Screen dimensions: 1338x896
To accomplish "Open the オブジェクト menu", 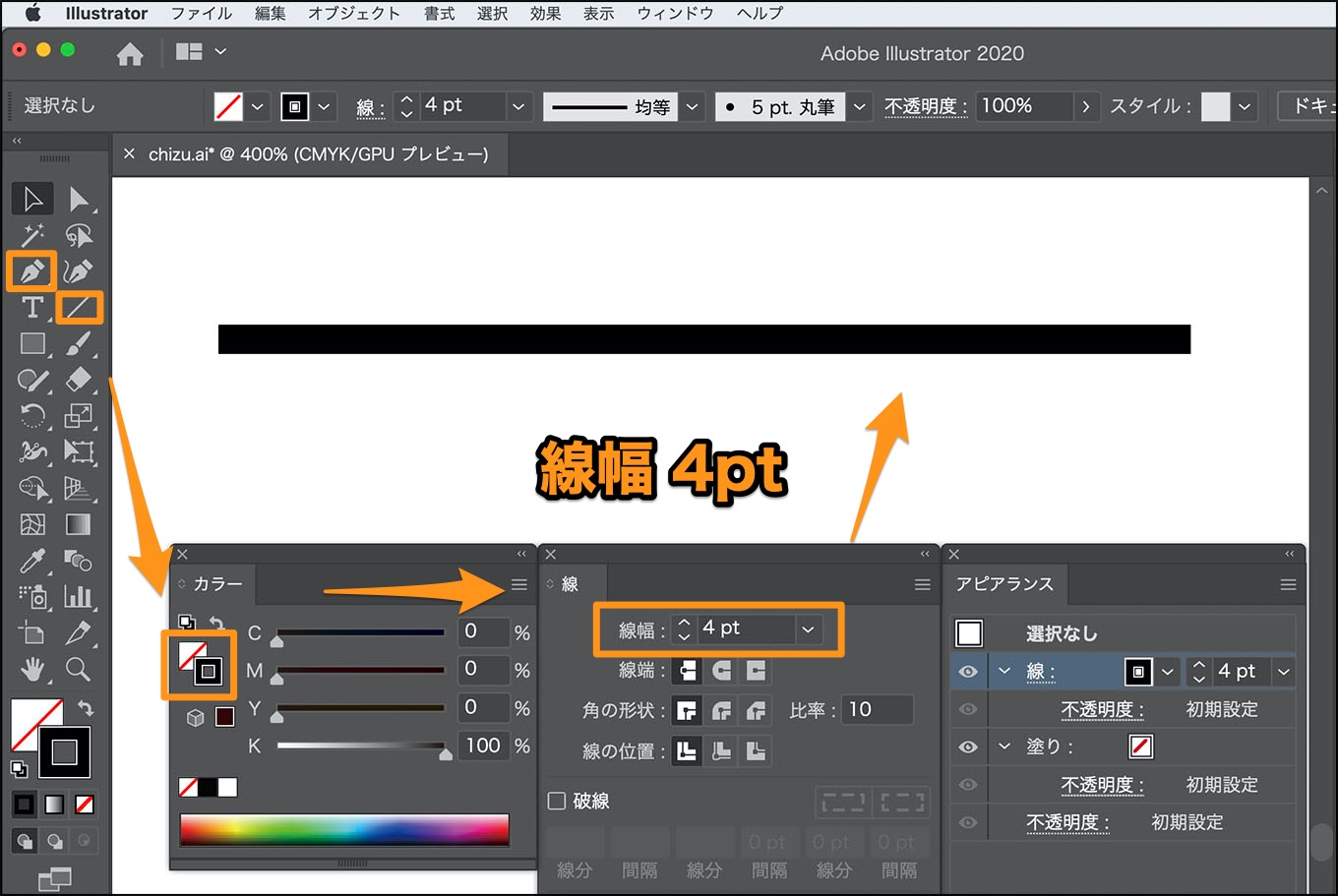I will (x=354, y=13).
